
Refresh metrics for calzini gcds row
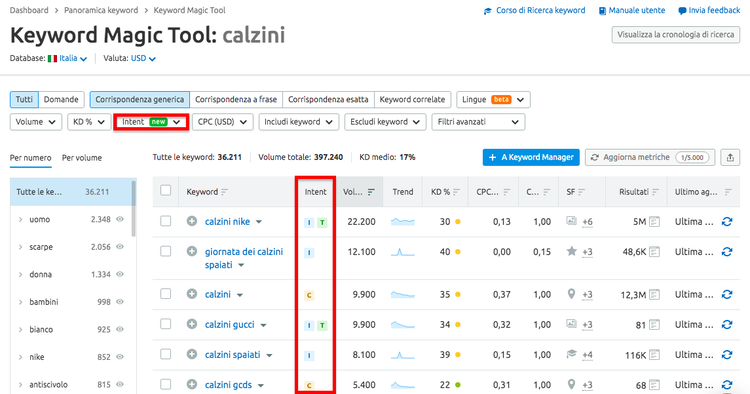(727, 384)
